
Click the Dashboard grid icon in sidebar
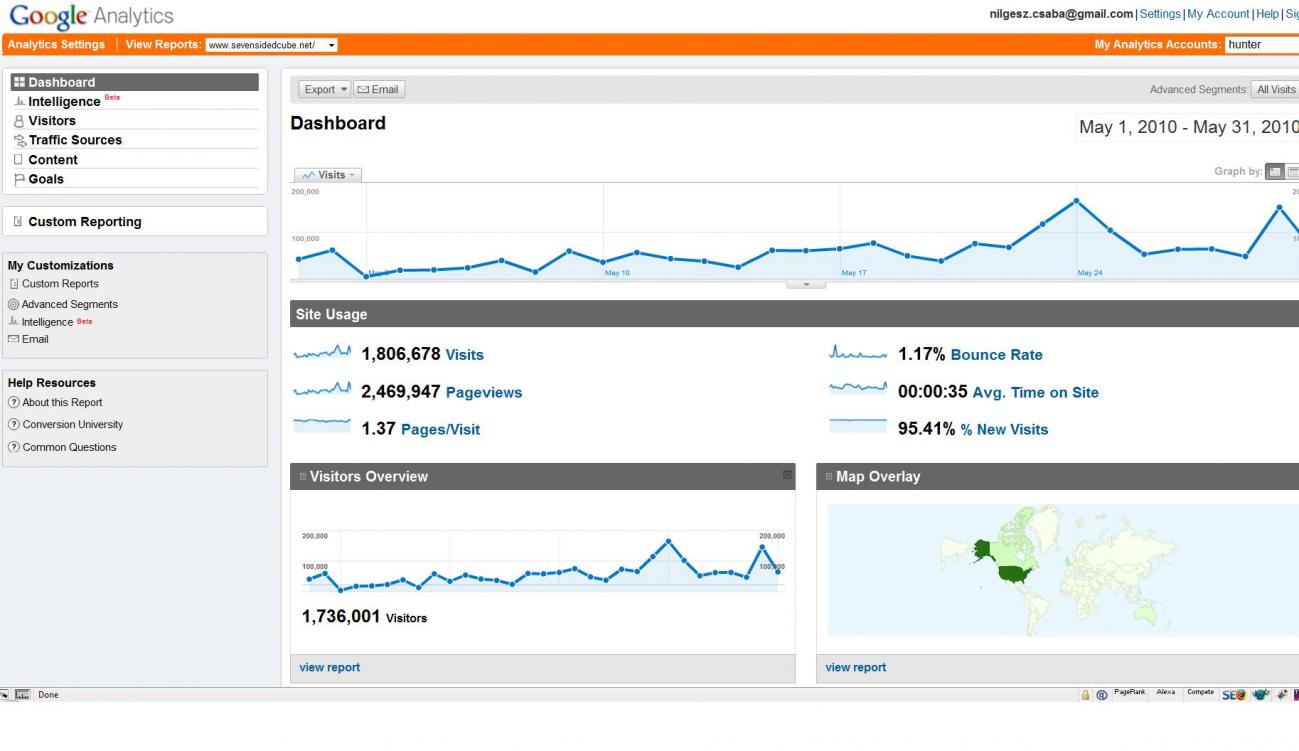[19, 82]
